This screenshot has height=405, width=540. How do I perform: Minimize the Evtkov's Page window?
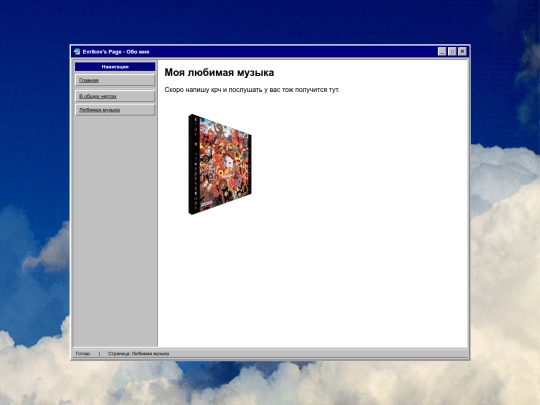pos(442,52)
